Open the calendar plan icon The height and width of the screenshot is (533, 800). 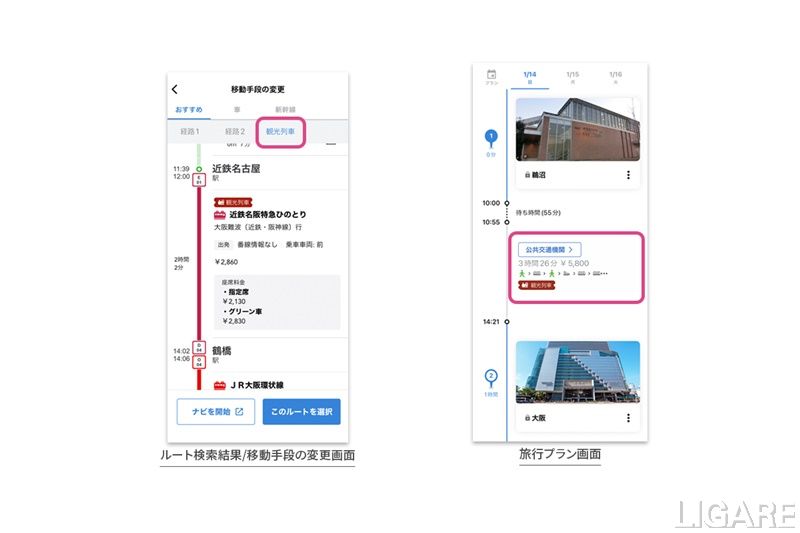pos(491,77)
